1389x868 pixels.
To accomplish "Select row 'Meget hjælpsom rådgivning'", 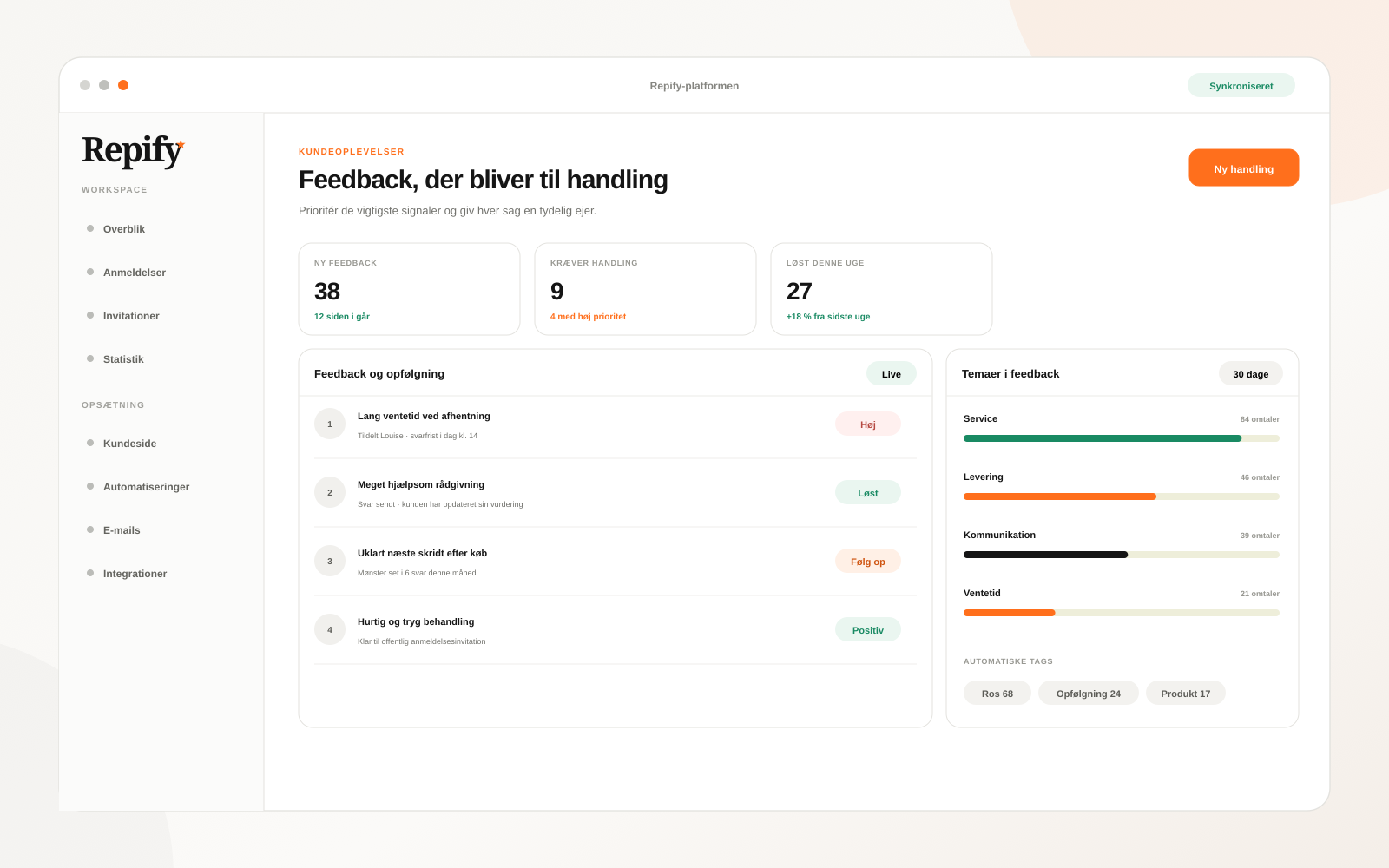I will tap(615, 493).
